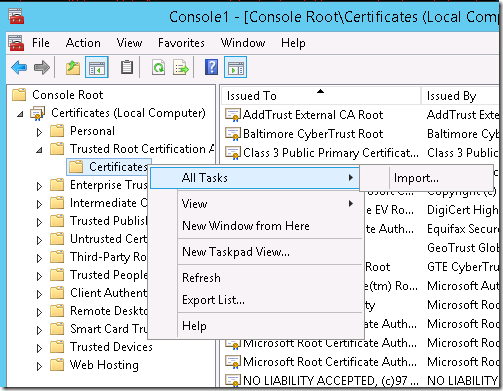This screenshot has width=503, height=391.
Task: Toggle Show/Hide Action Pane toolbar icon
Action: point(235,68)
